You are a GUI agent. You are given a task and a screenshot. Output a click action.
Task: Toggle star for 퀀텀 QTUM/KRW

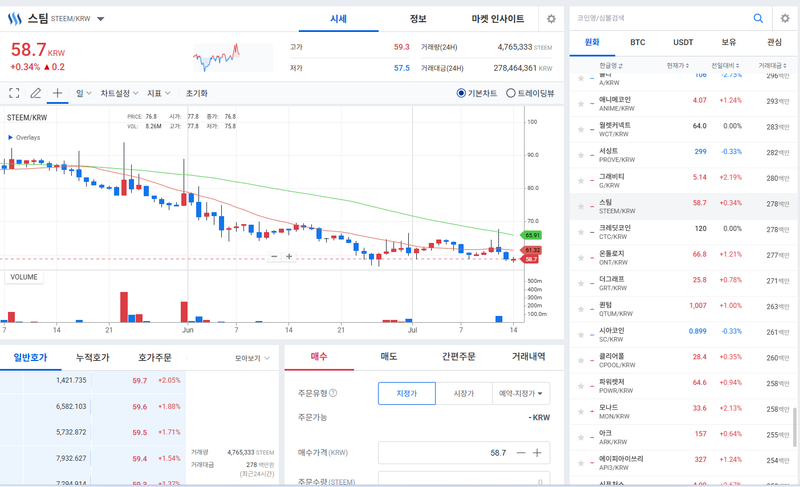(581, 309)
